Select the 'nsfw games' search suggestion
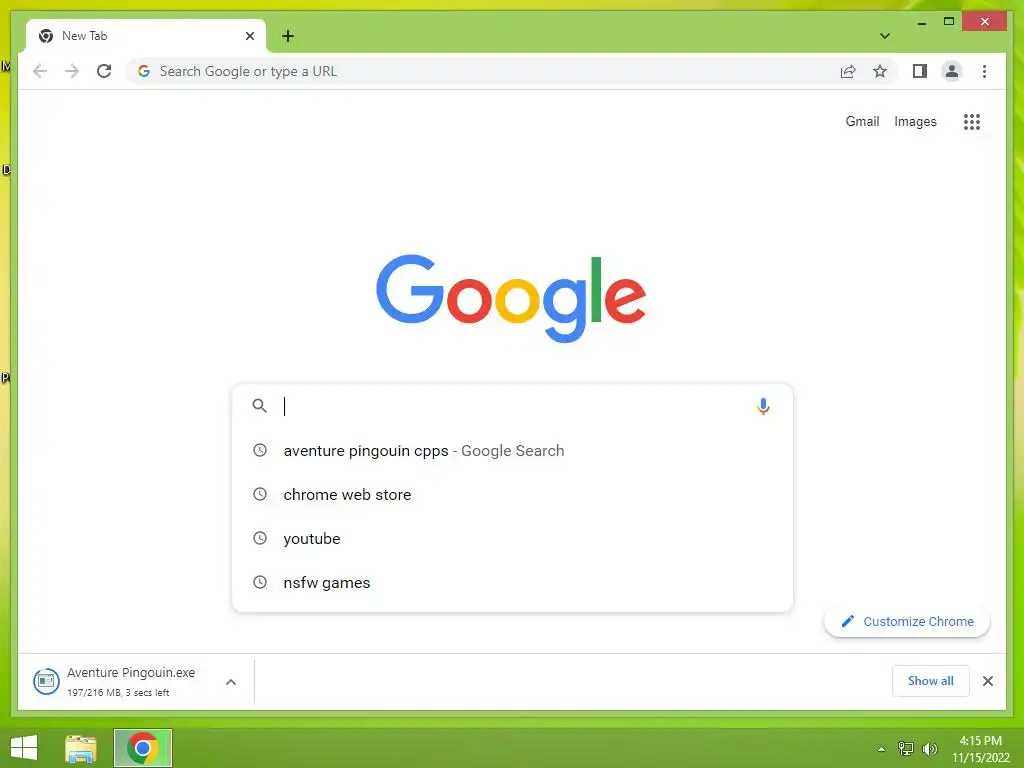 tap(513, 583)
